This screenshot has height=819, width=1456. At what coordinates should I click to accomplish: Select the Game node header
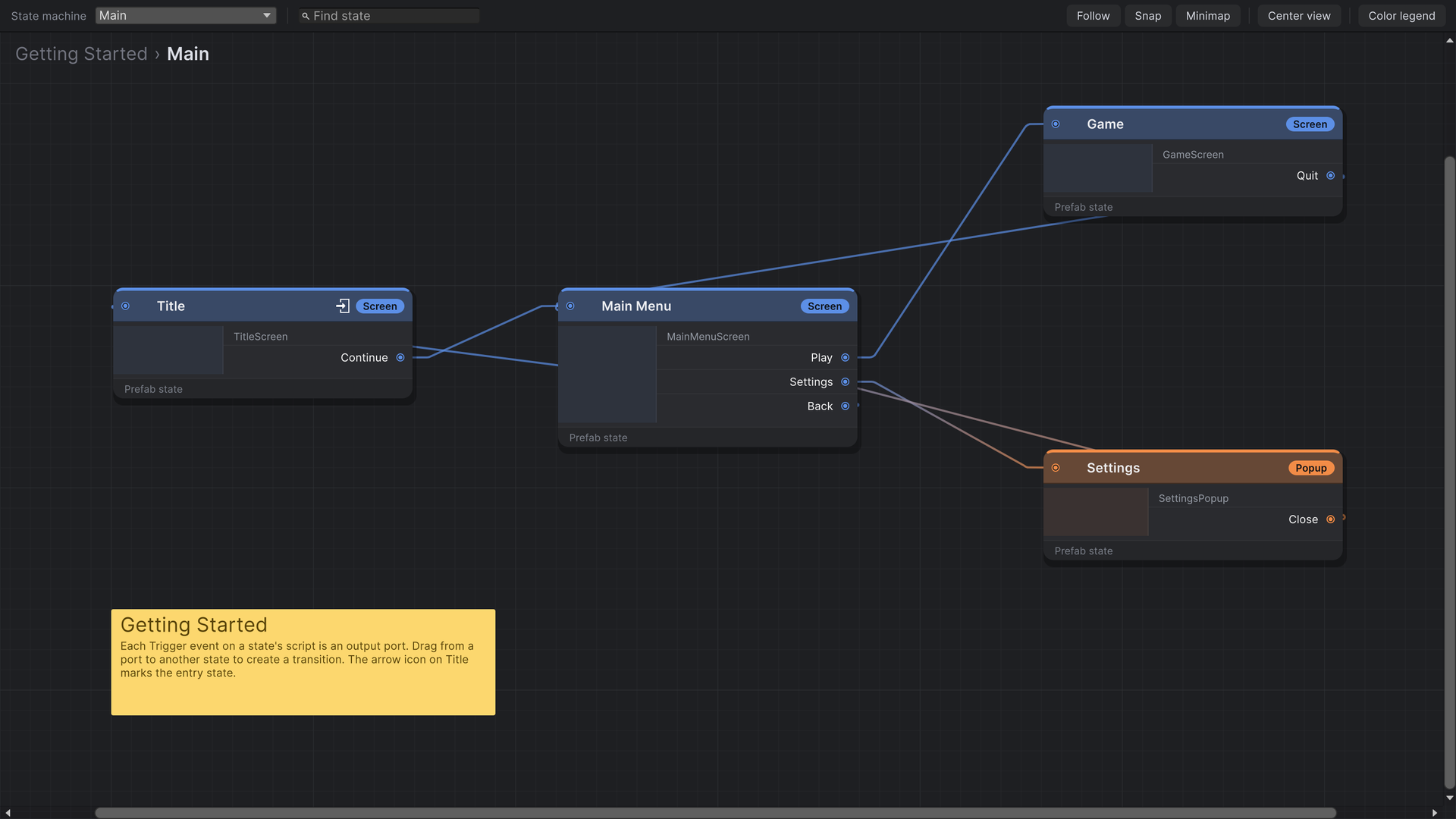(x=1193, y=124)
